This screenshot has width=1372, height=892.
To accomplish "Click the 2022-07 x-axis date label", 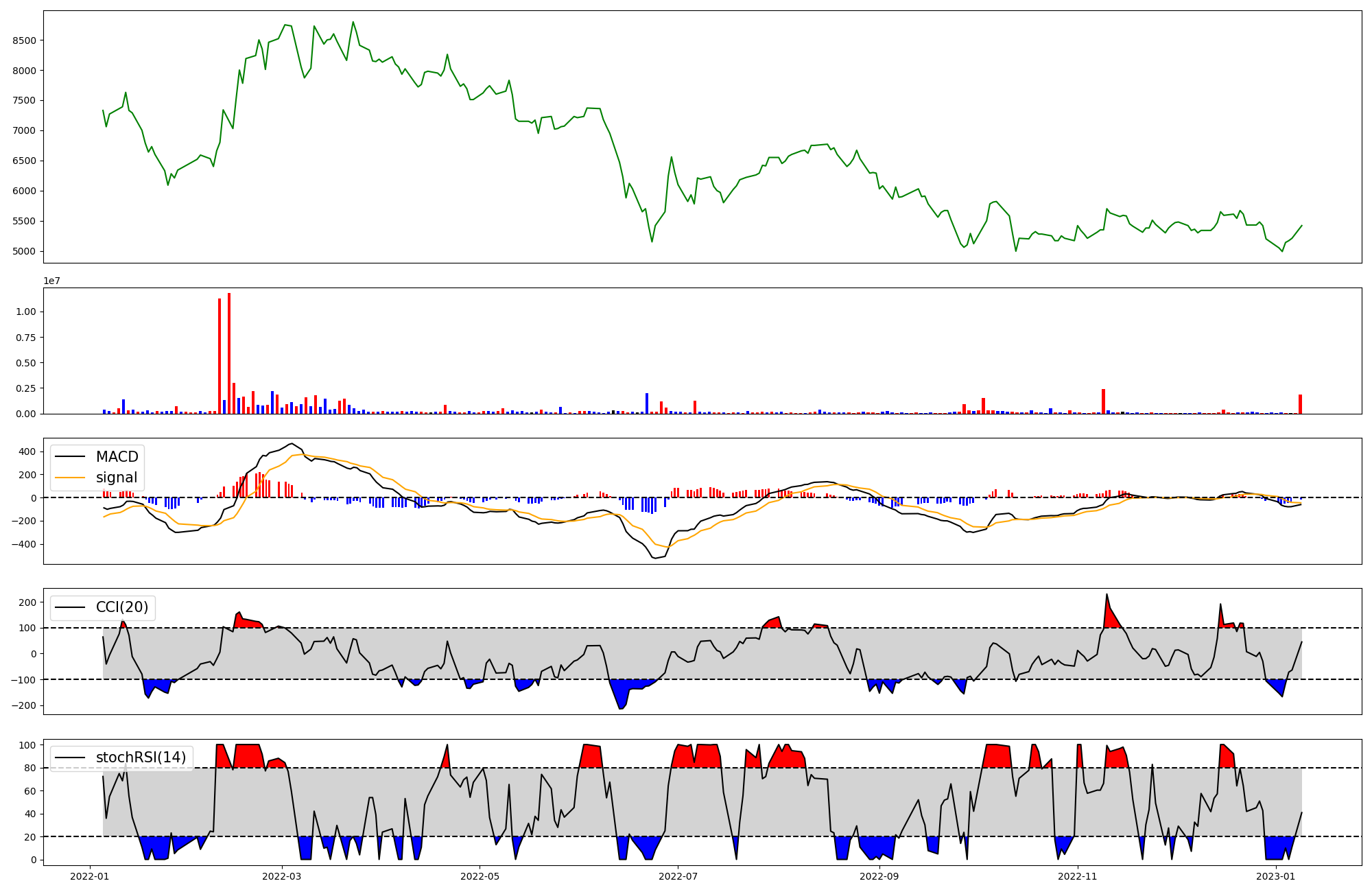I will [678, 876].
